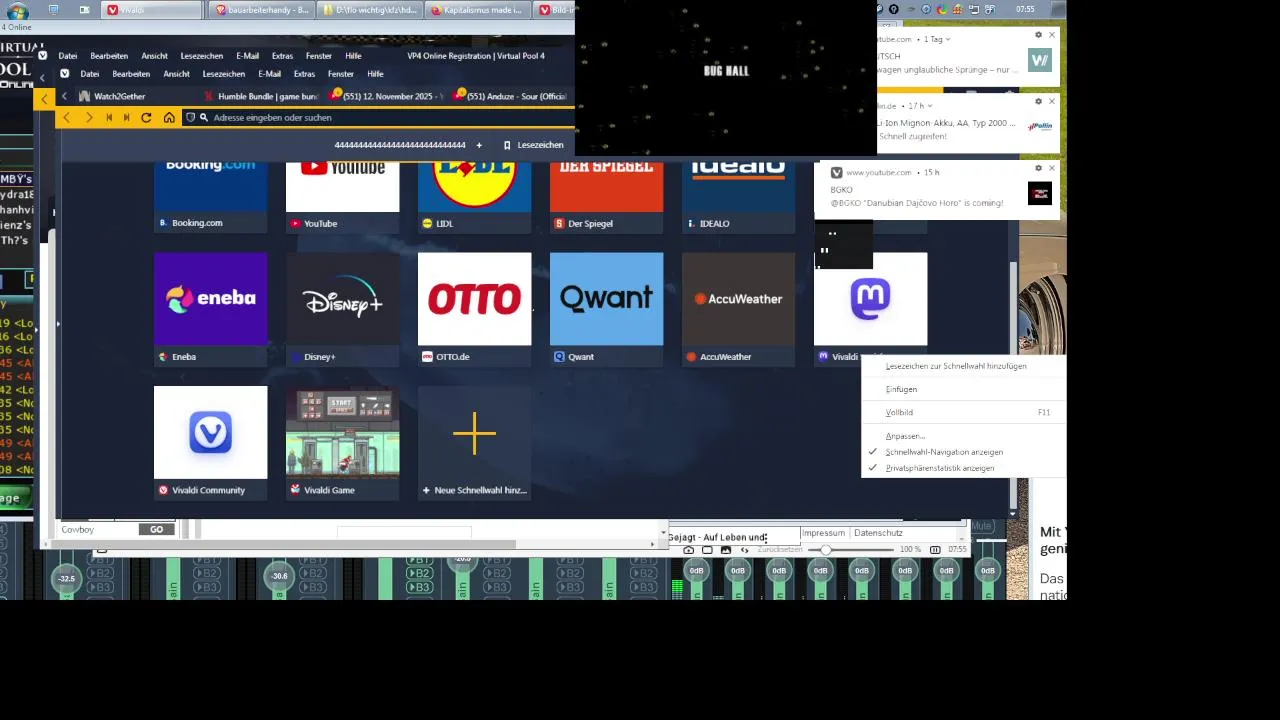Click the BGKO notification thumbnail image
Image resolution: width=1280 pixels, height=720 pixels.
coord(1040,193)
